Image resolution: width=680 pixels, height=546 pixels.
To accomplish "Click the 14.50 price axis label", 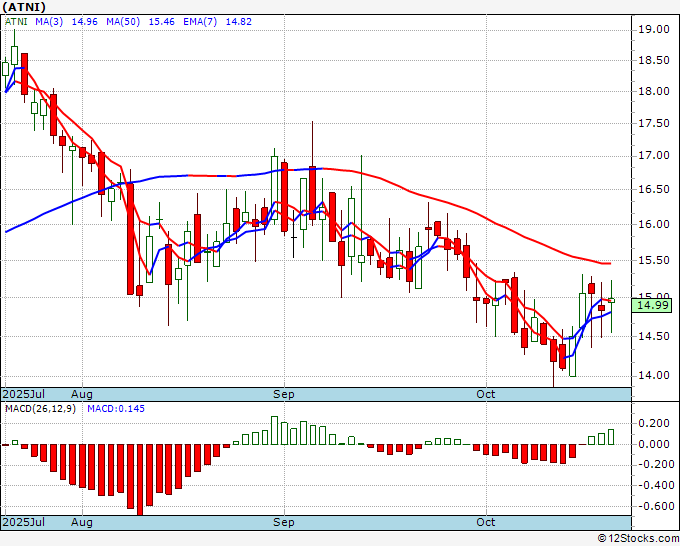I will point(654,336).
